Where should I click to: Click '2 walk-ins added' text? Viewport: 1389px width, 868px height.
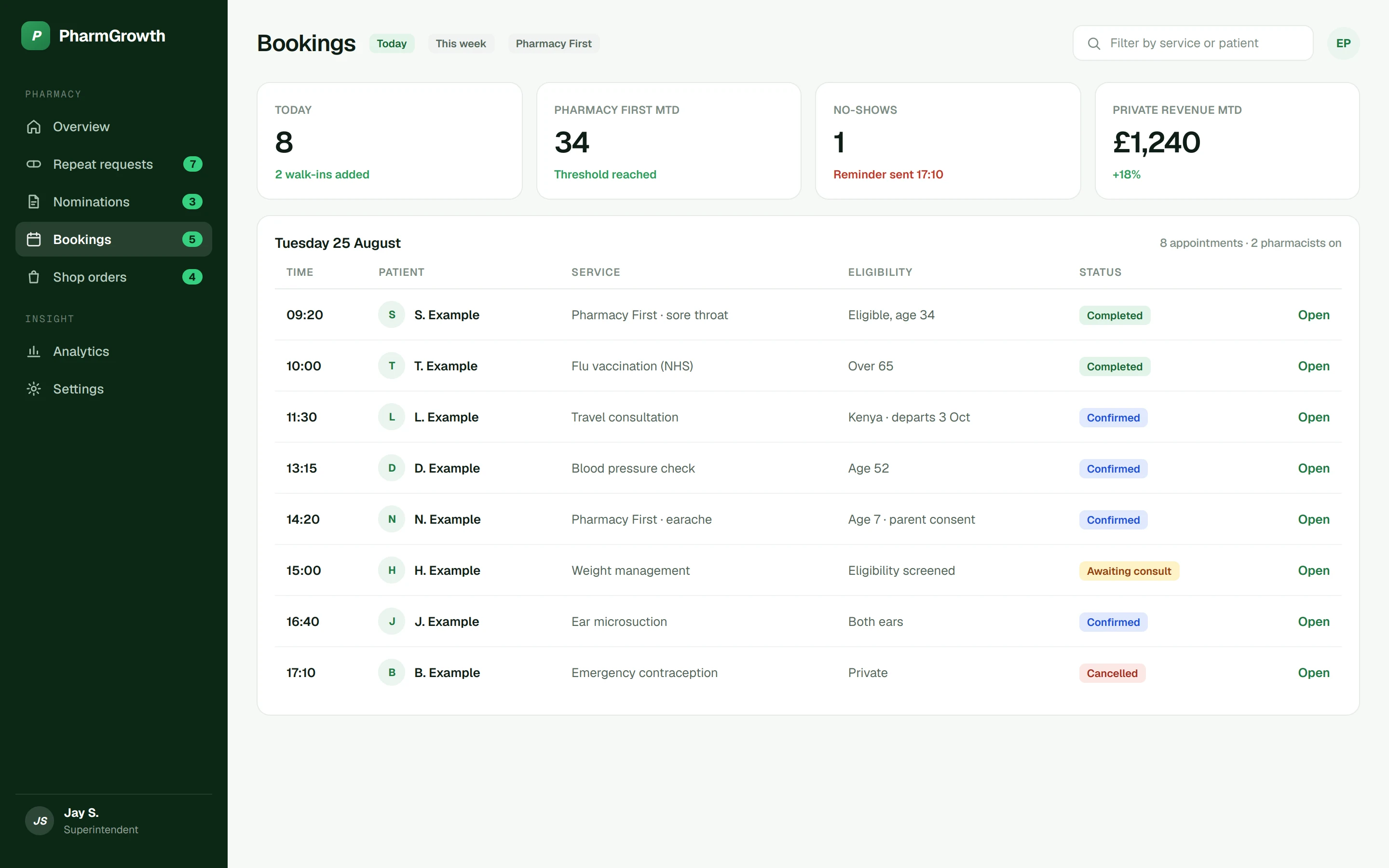click(322, 175)
